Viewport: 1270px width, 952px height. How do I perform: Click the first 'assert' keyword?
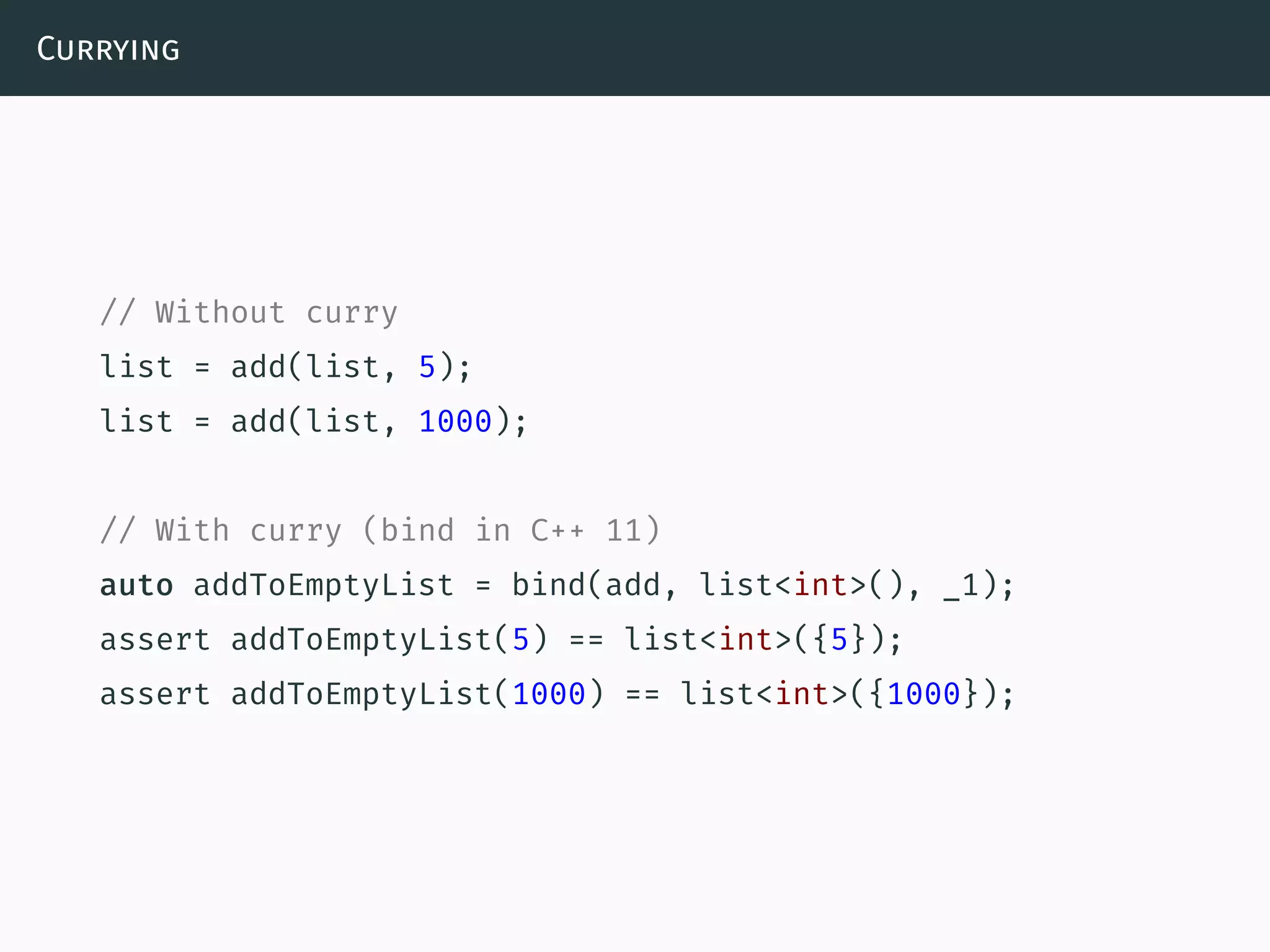(155, 640)
